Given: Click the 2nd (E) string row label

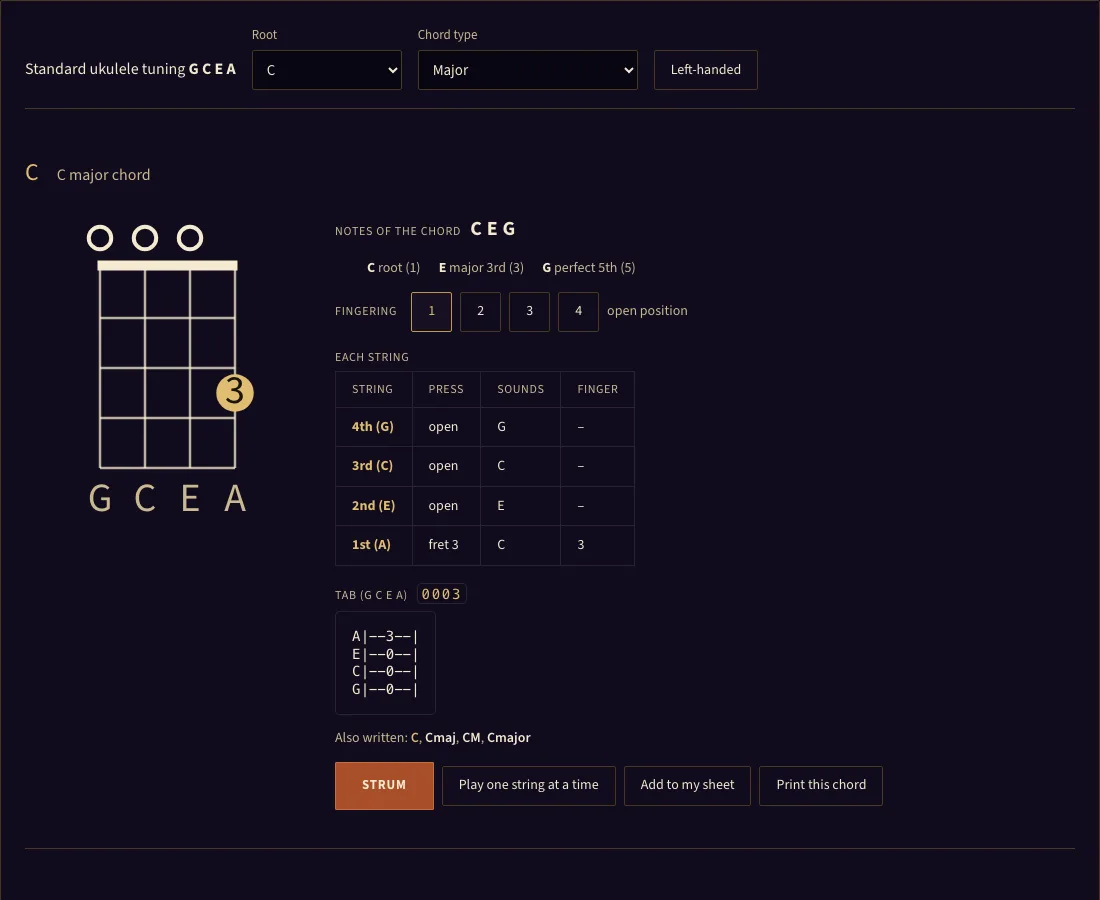Looking at the screenshot, I should 373,506.
